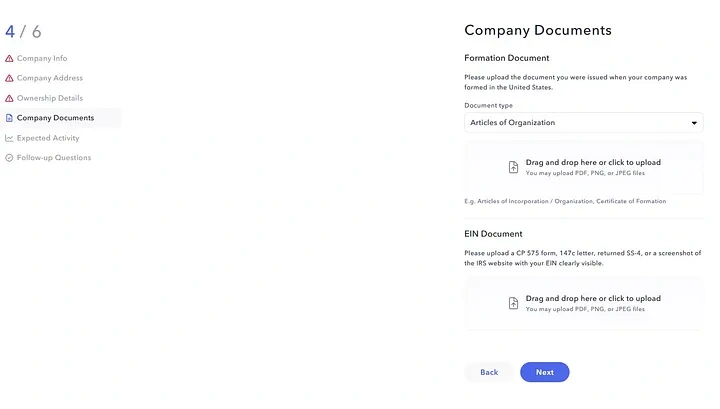This screenshot has height=409, width=720.
Task: Click Formation Document upload area
Action: (584, 167)
